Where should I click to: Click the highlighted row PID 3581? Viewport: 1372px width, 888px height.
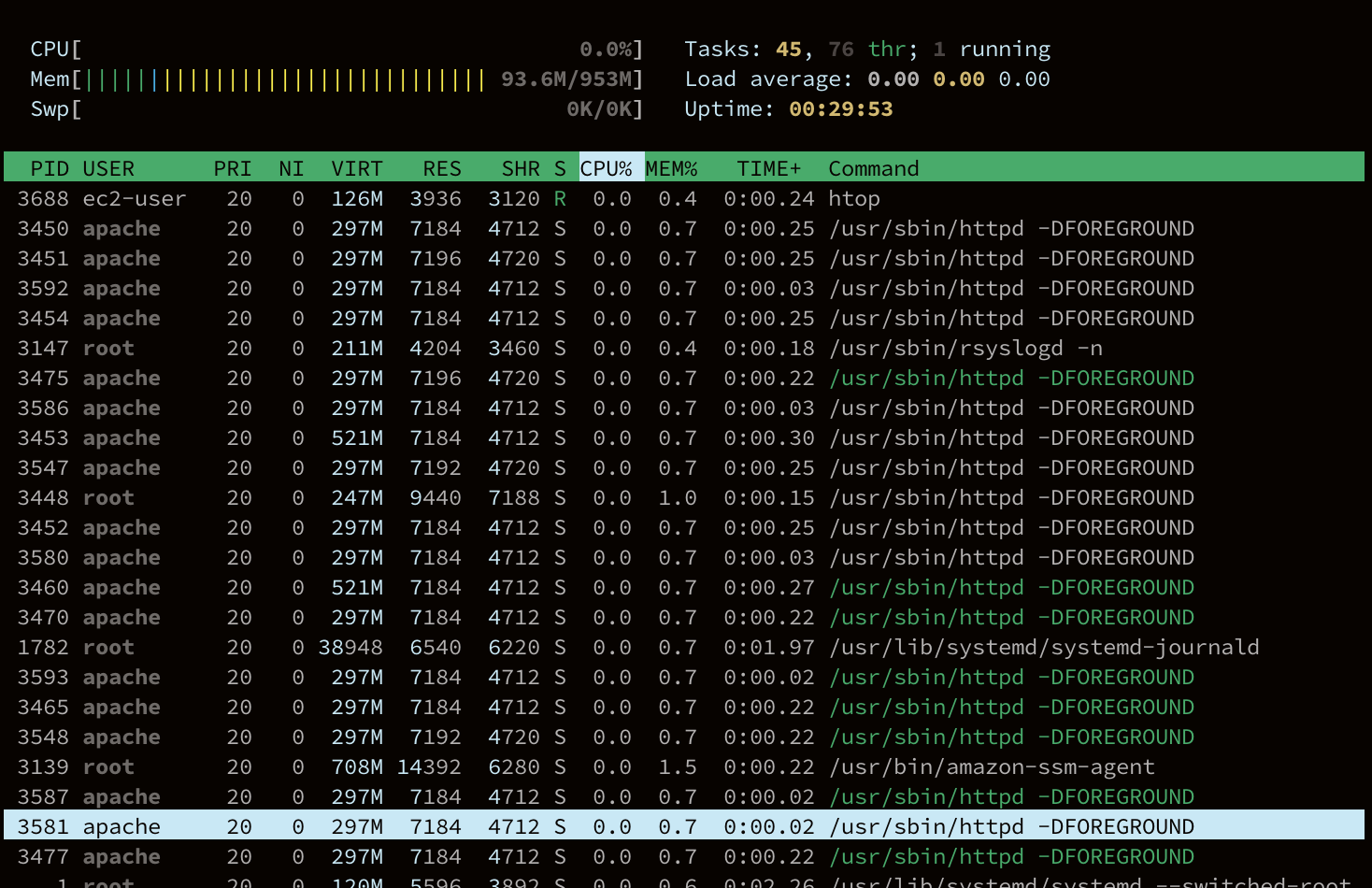pos(684,826)
